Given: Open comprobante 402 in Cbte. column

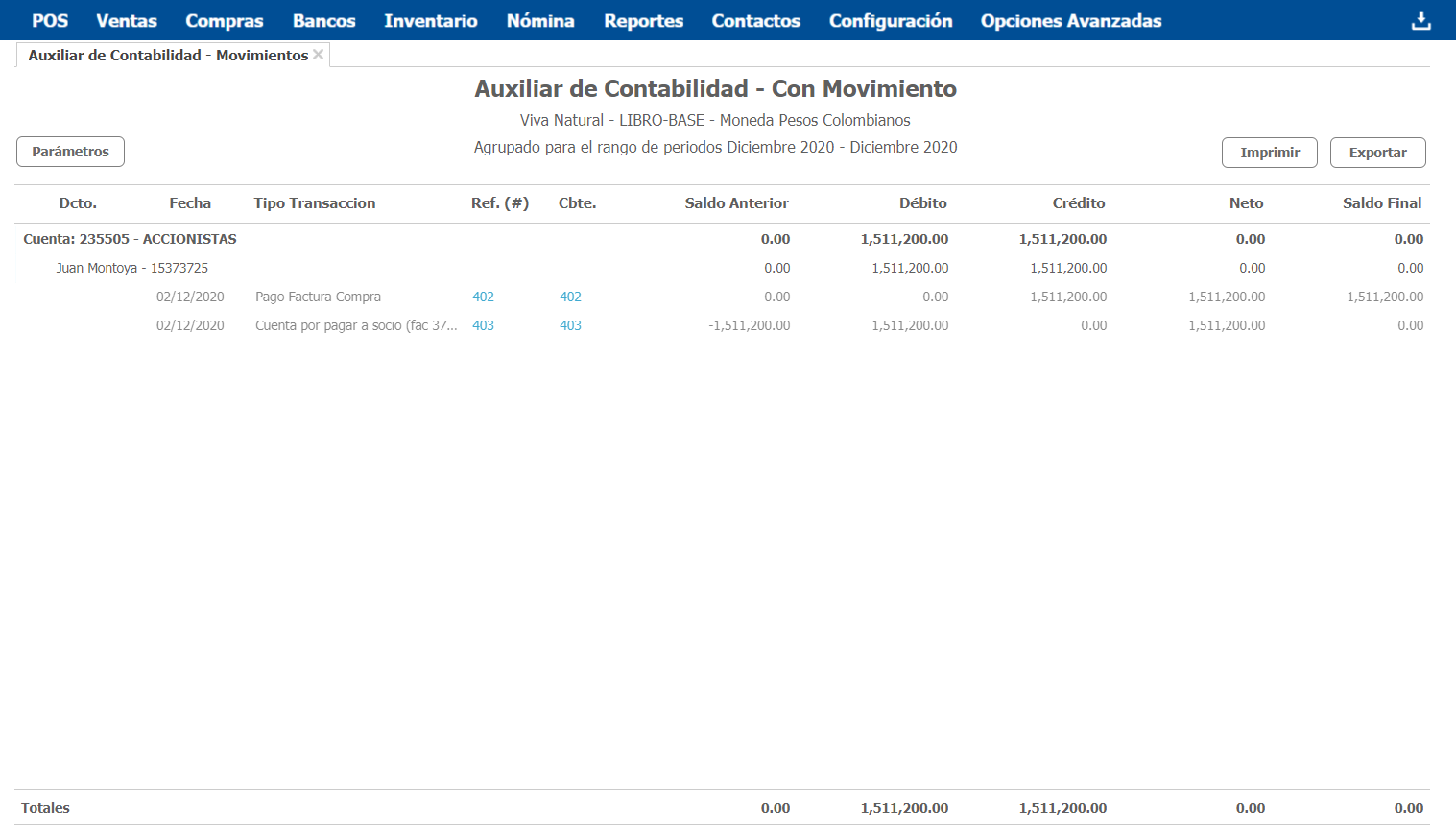Looking at the screenshot, I should (570, 297).
